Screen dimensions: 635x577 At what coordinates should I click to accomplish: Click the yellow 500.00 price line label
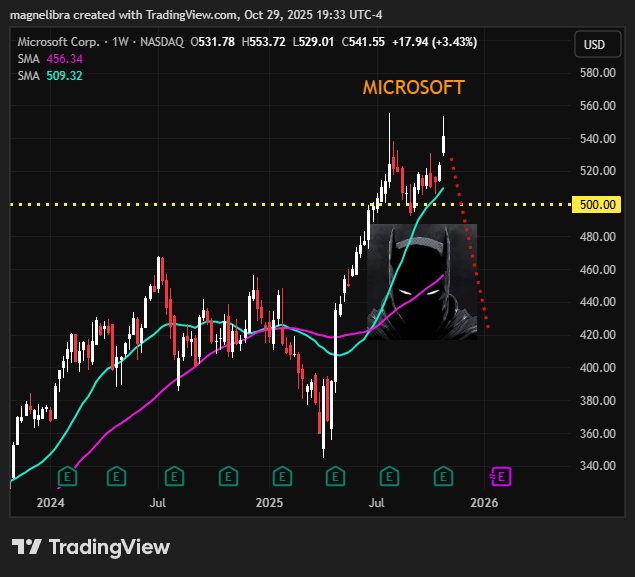[x=596, y=204]
